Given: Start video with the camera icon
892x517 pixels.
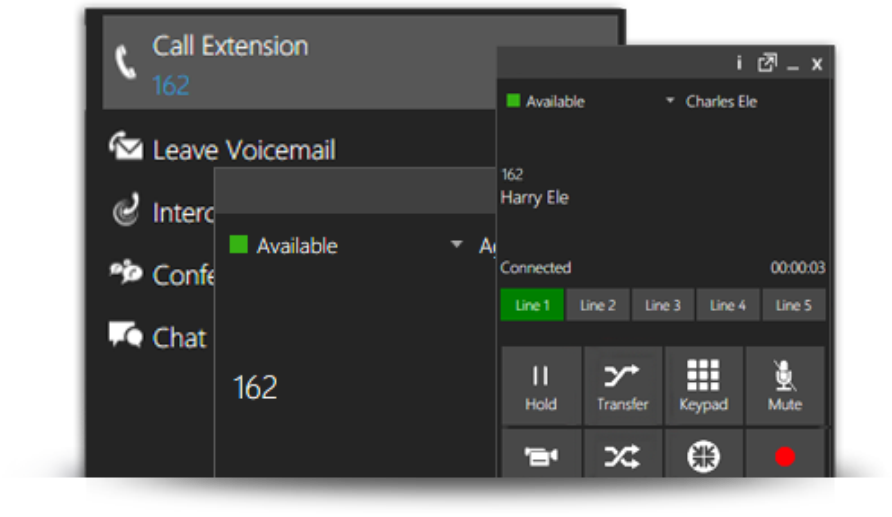Looking at the screenshot, I should (541, 456).
